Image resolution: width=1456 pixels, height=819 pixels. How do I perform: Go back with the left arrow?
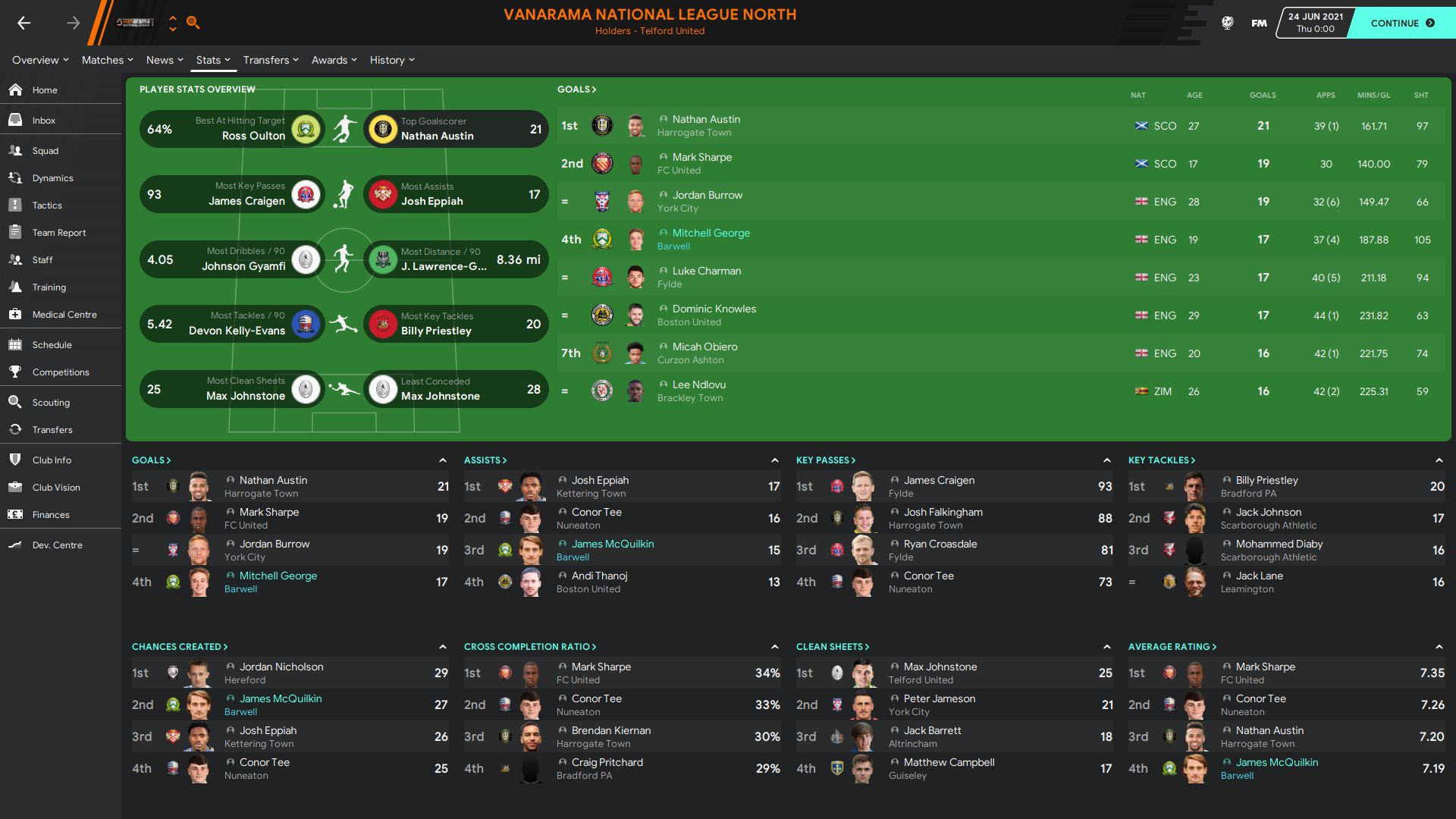tap(24, 23)
